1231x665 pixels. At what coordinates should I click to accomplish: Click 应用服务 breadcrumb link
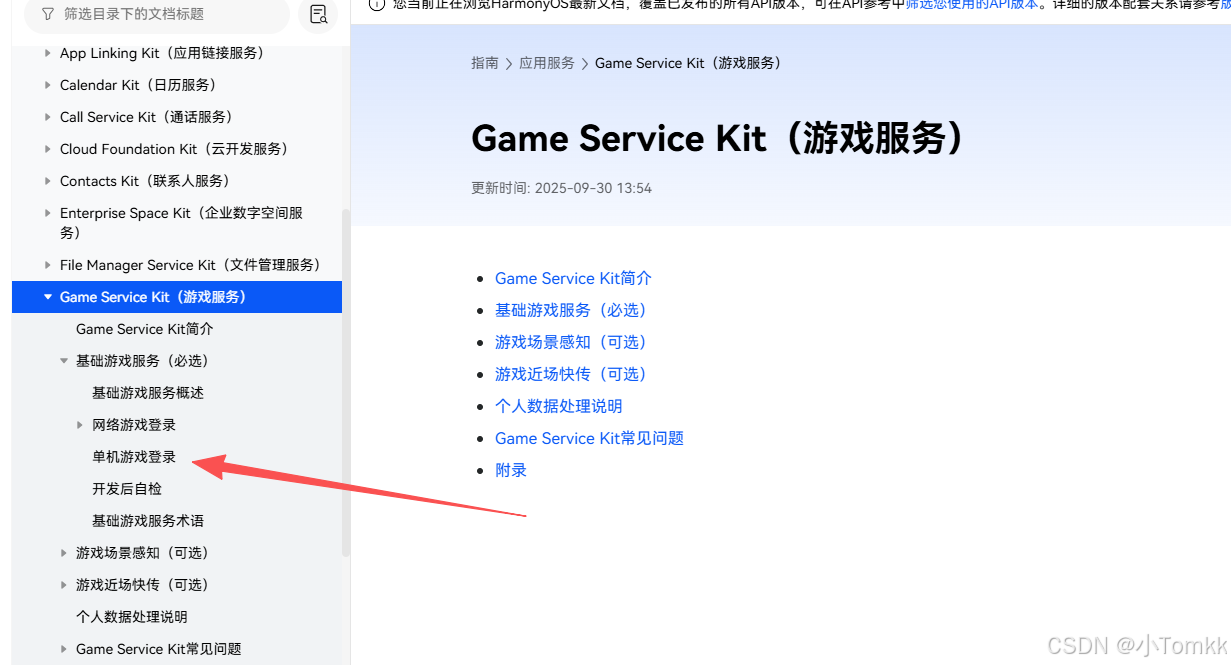click(x=547, y=63)
